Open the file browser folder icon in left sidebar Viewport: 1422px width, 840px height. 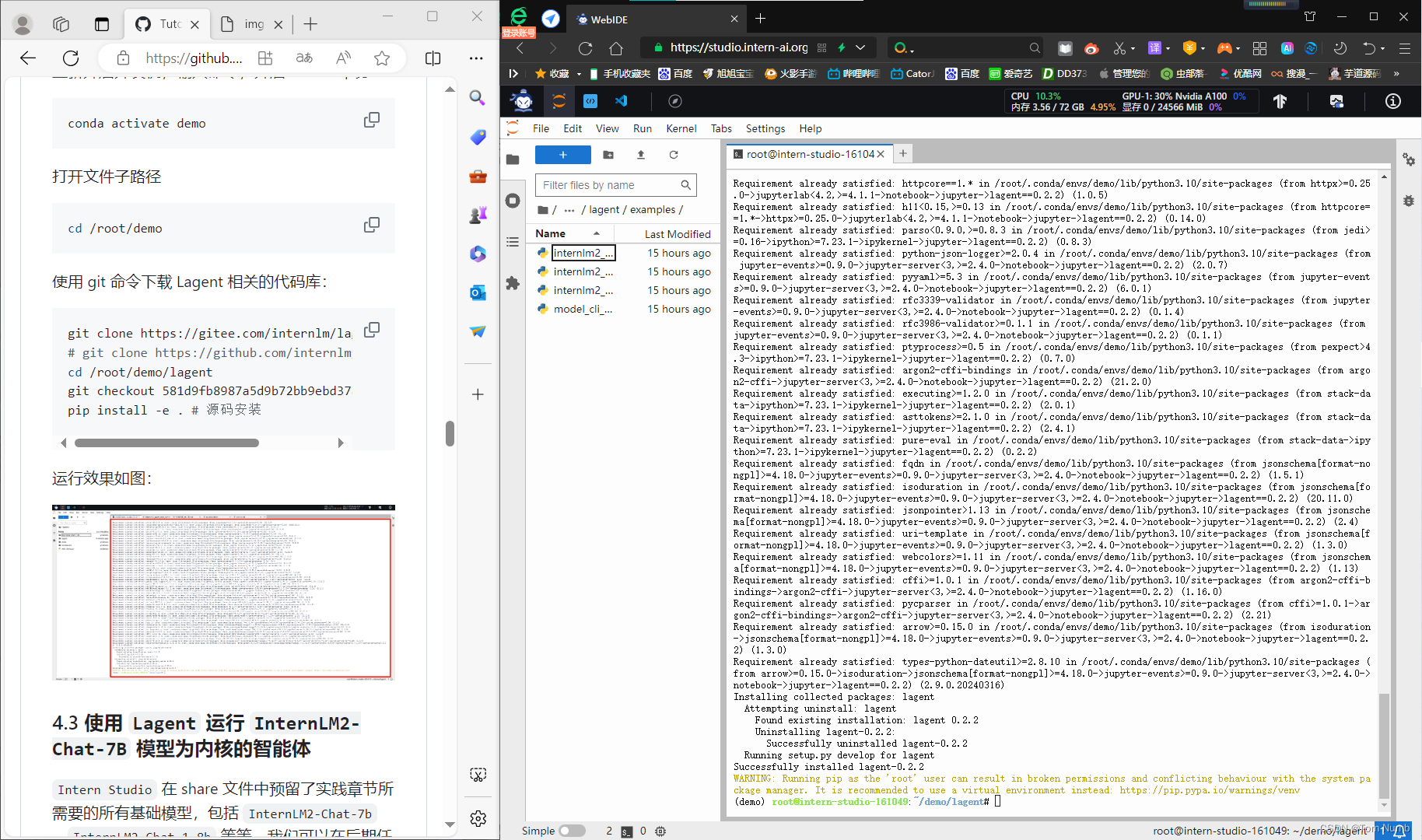coord(513,159)
